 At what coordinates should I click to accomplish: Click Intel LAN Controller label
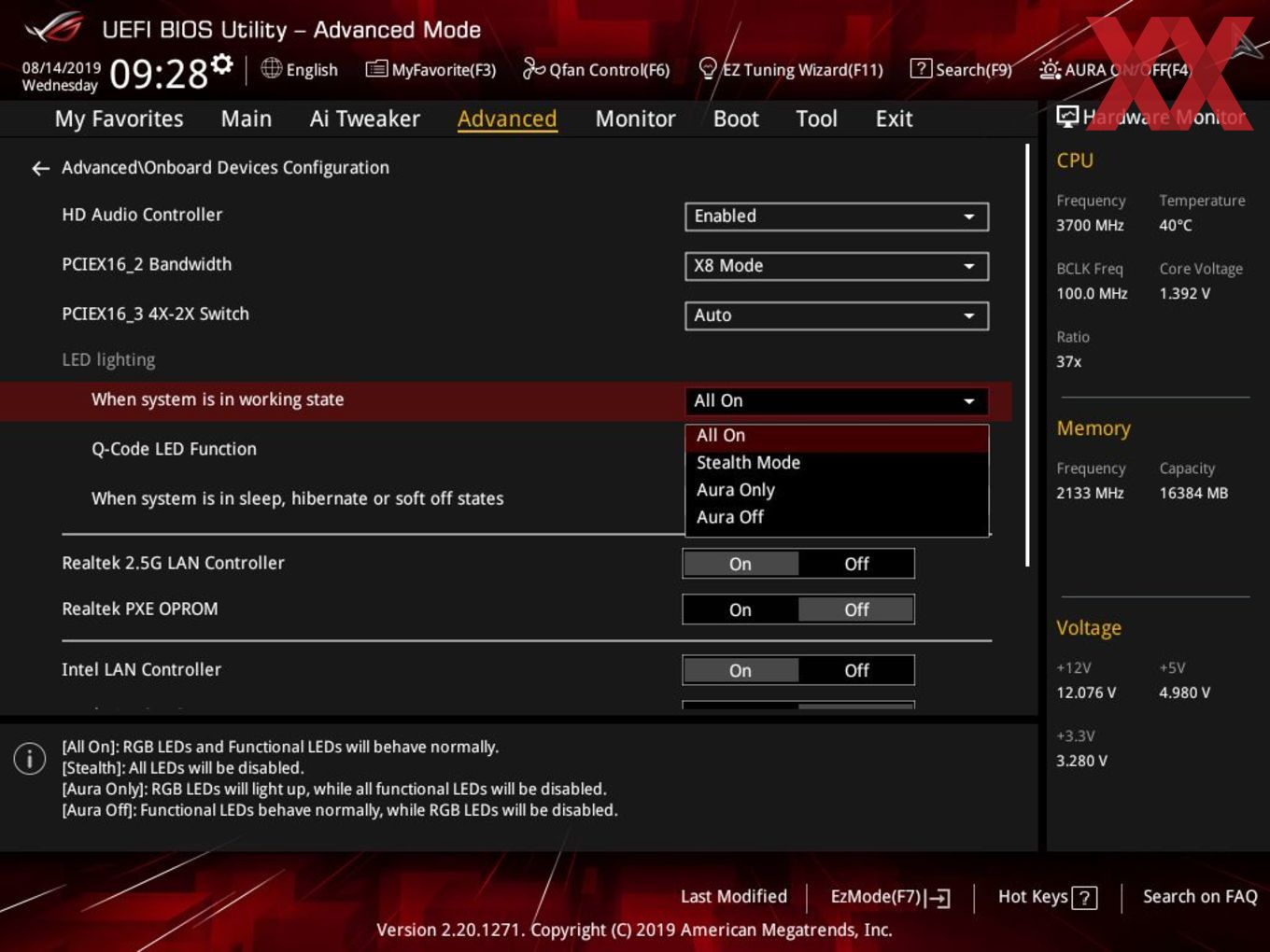pyautogui.click(x=141, y=669)
